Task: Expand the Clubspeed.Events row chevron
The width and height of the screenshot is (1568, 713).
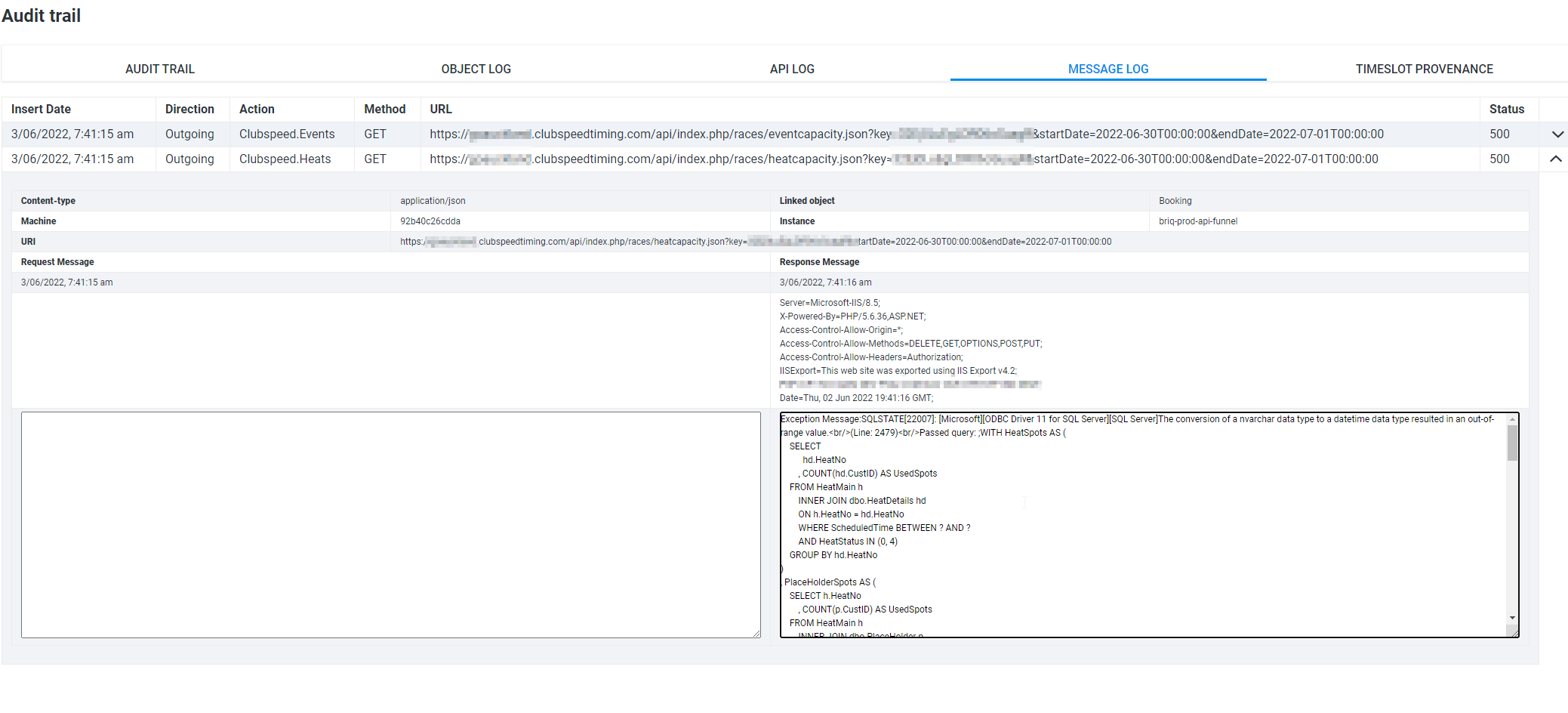Action: pos(1557,134)
